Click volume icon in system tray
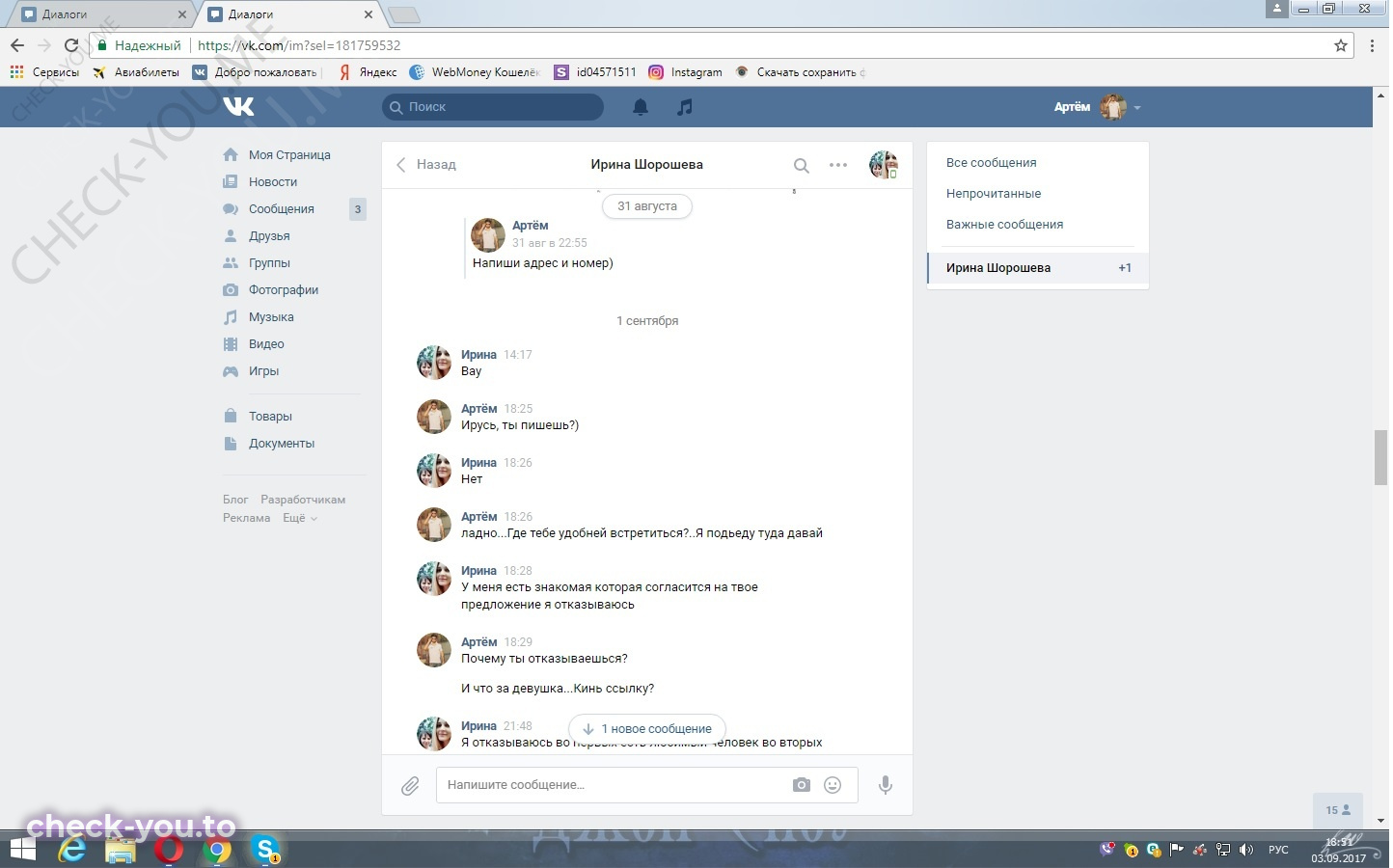1393x868 pixels. tap(1245, 850)
